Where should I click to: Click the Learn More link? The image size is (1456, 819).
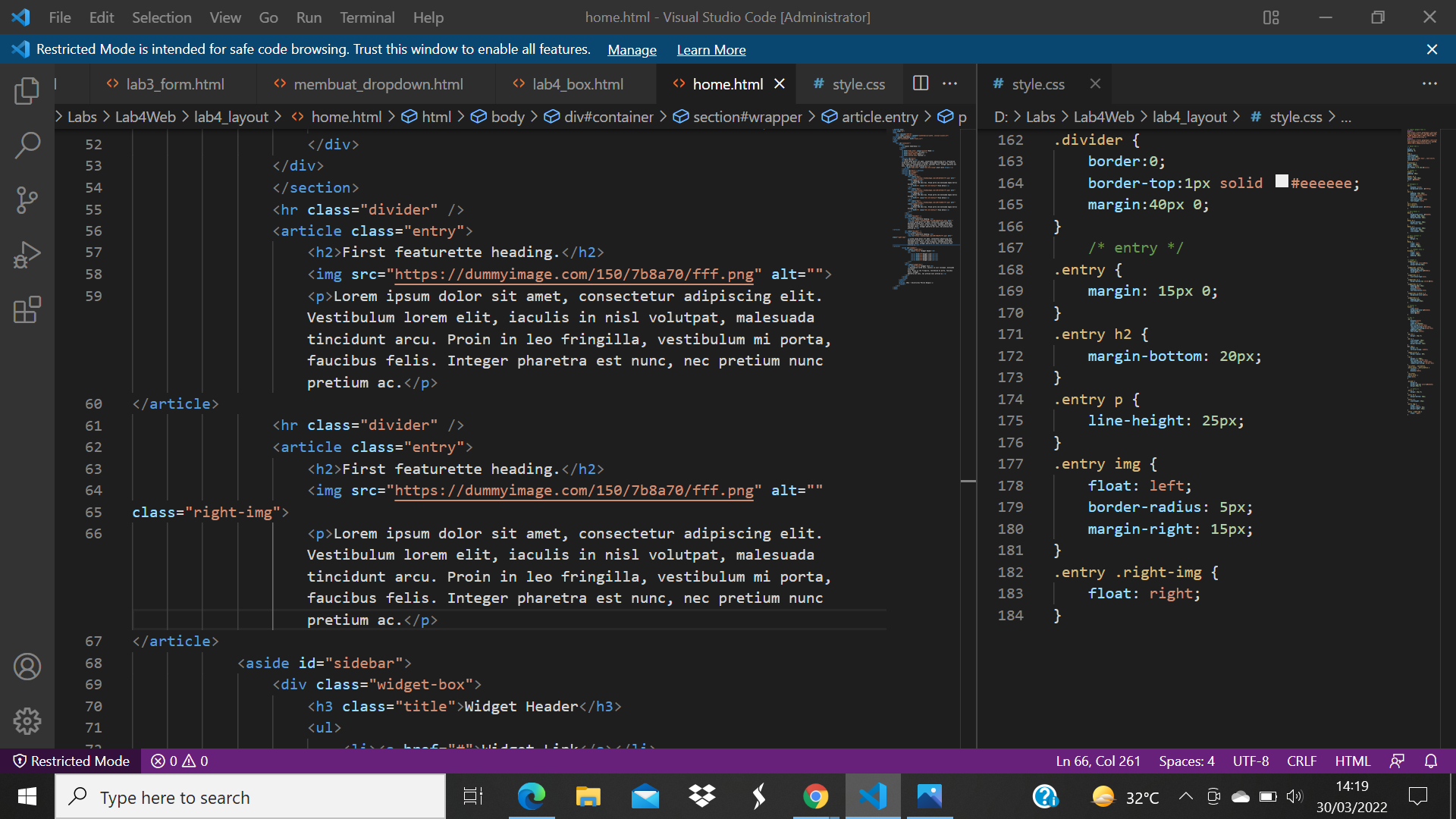coord(711,49)
